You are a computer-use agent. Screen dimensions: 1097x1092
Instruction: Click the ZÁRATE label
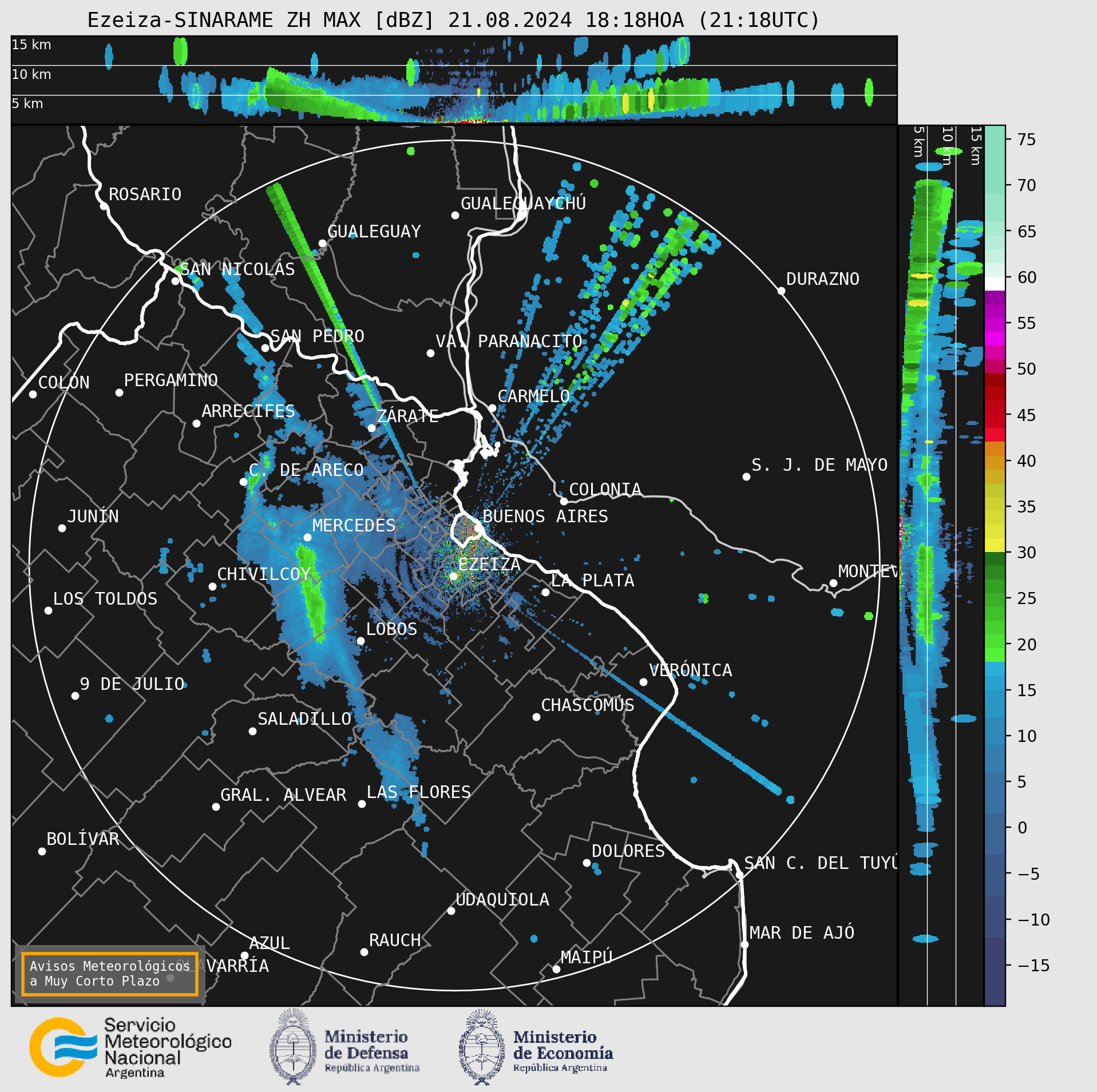[x=407, y=416]
